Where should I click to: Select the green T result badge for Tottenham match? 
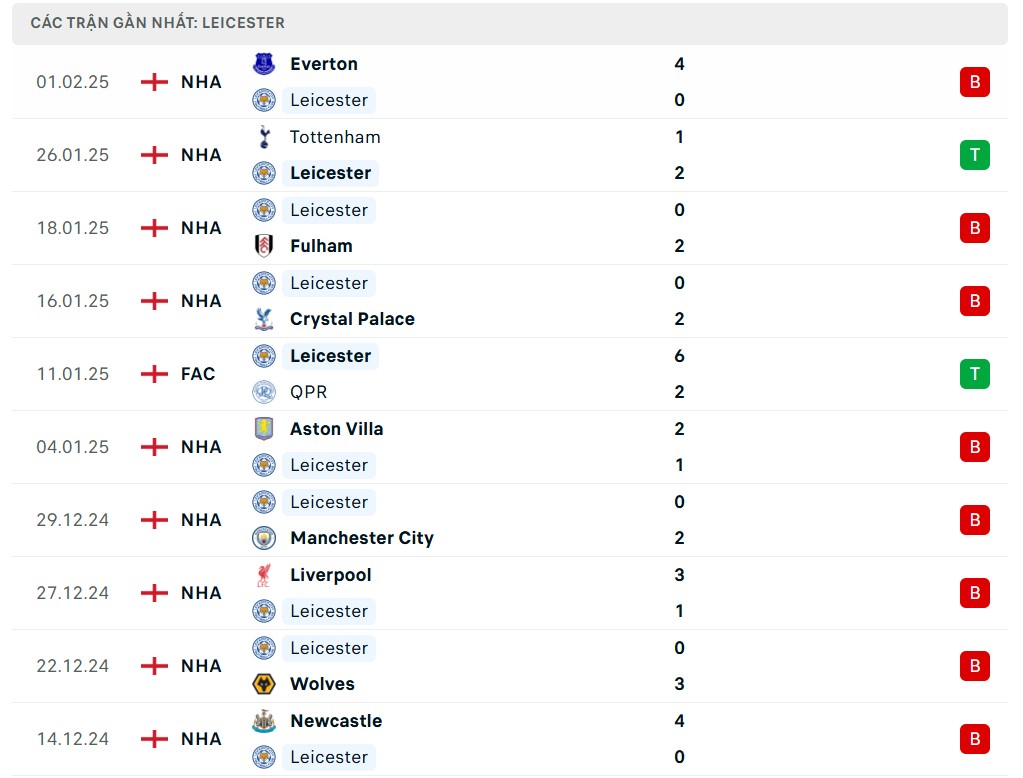974,155
